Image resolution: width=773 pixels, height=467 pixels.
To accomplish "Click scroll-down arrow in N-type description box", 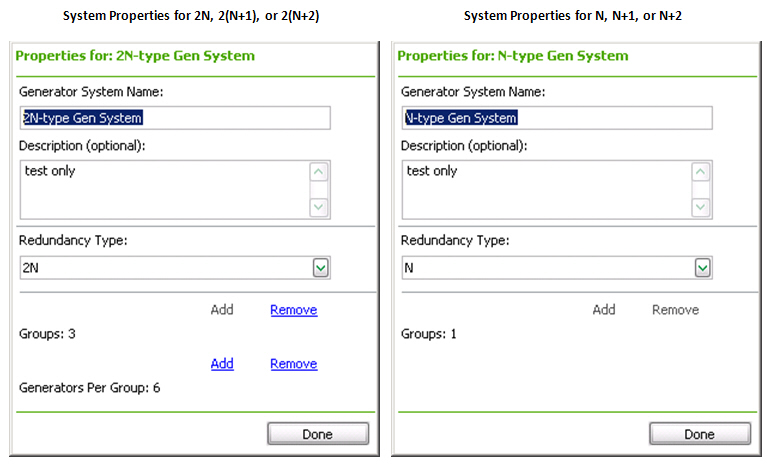I will [x=701, y=207].
